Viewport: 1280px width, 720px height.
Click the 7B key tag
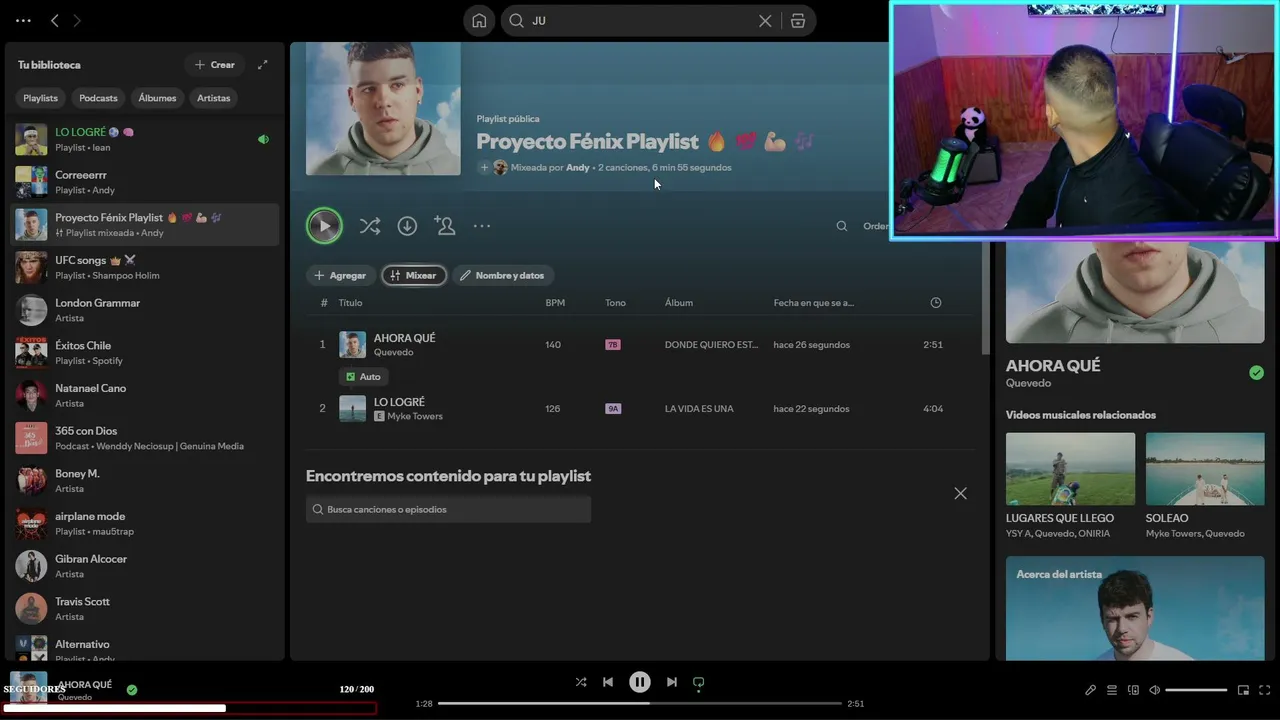click(613, 345)
